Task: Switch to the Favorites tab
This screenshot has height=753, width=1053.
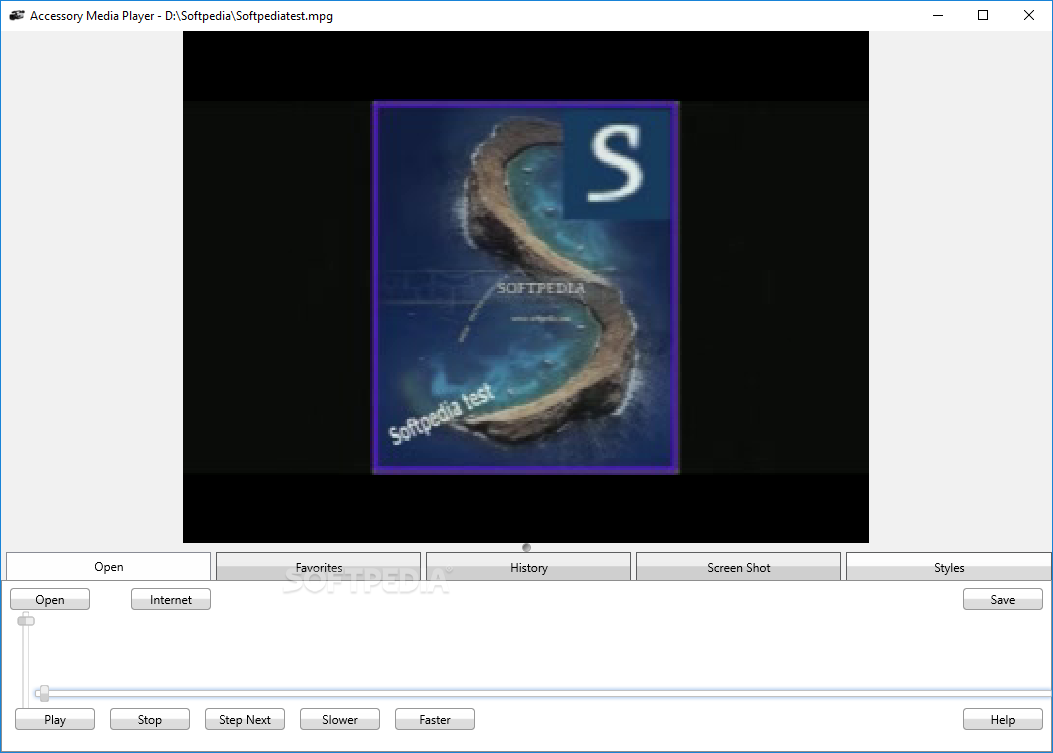Action: coord(318,567)
